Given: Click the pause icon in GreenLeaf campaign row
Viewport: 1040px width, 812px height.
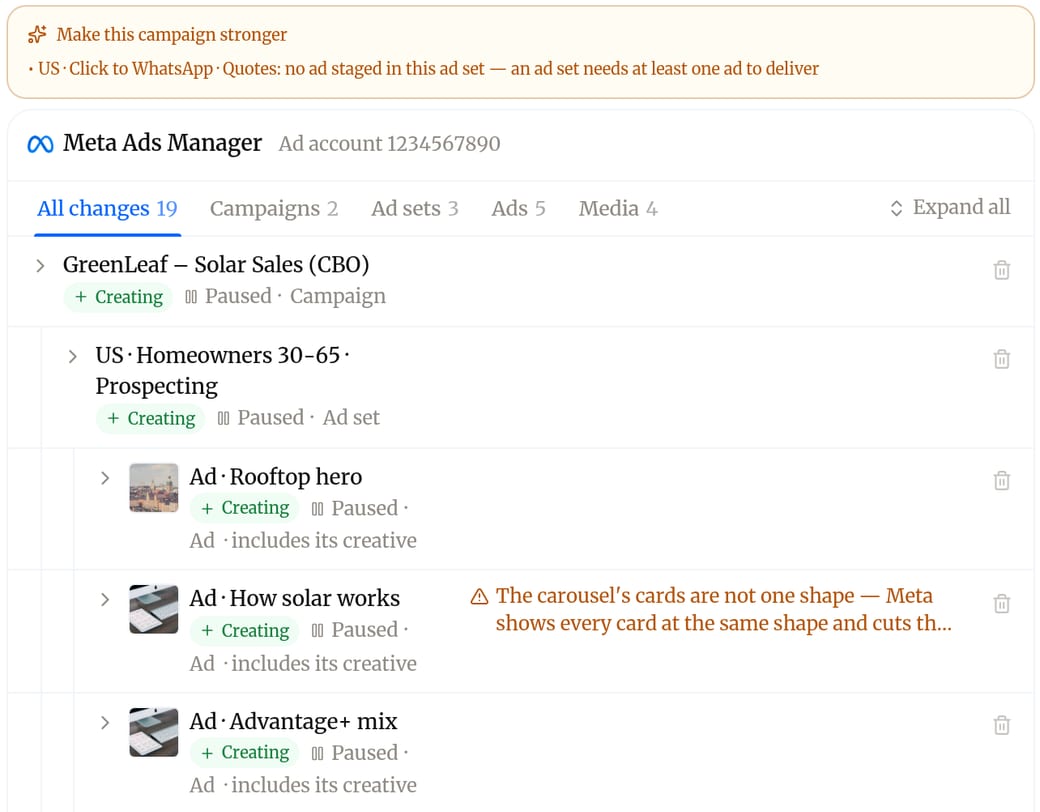Looking at the screenshot, I should [x=191, y=297].
